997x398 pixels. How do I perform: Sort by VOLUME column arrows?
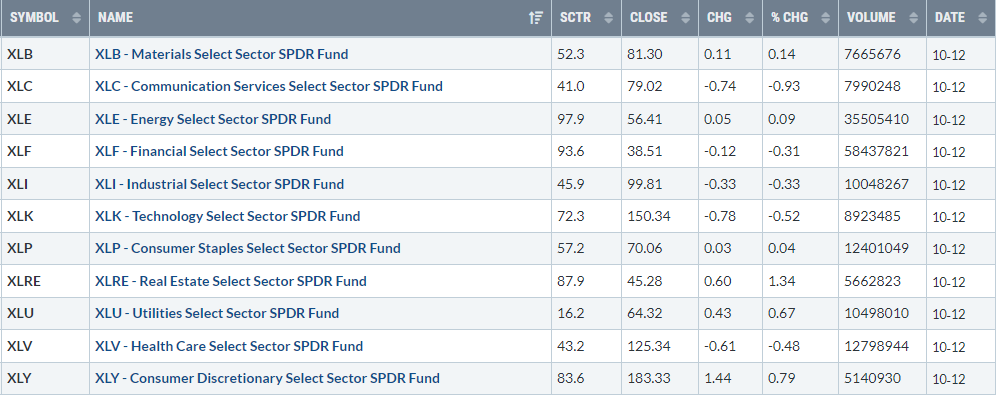(x=913, y=18)
